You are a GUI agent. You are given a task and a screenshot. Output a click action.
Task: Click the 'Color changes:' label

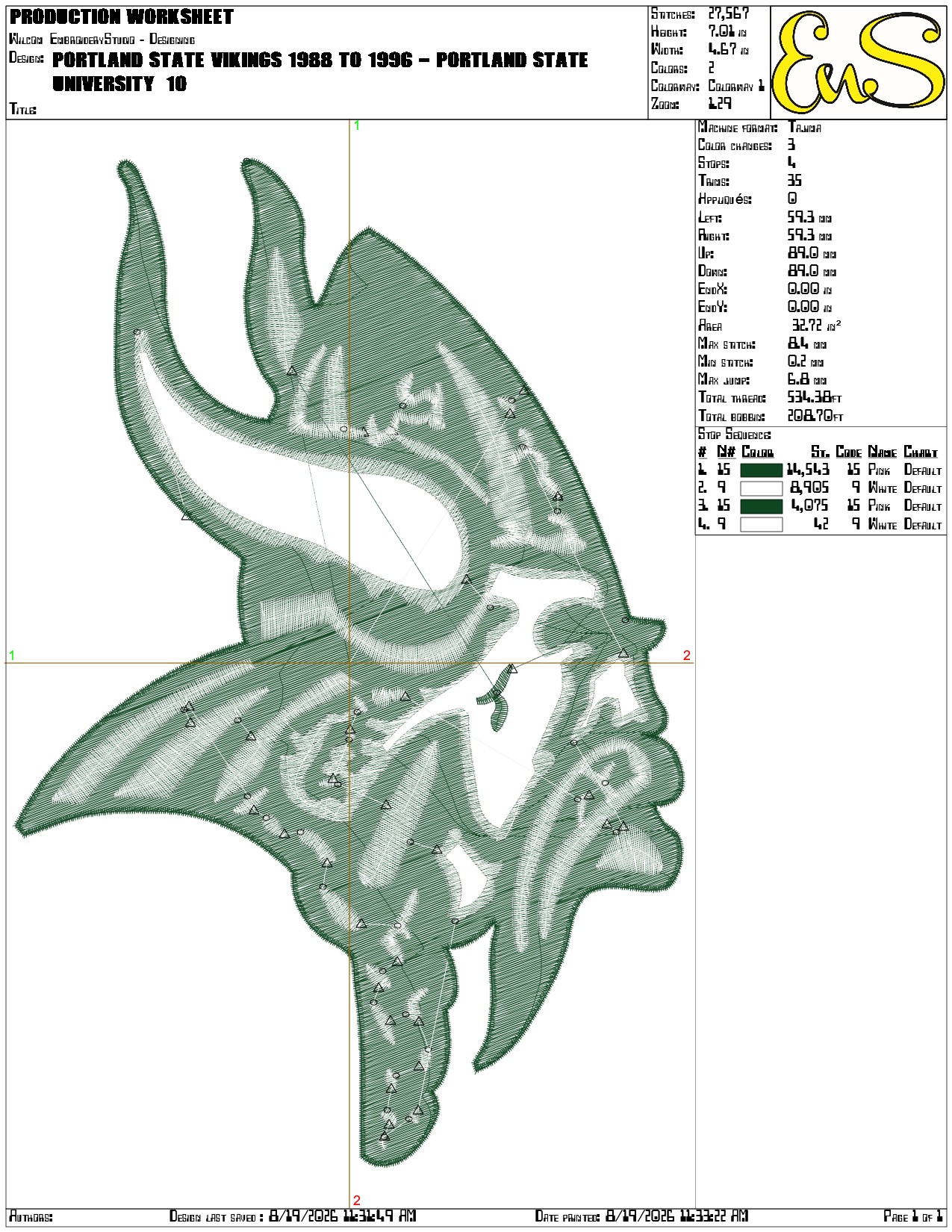[735, 146]
